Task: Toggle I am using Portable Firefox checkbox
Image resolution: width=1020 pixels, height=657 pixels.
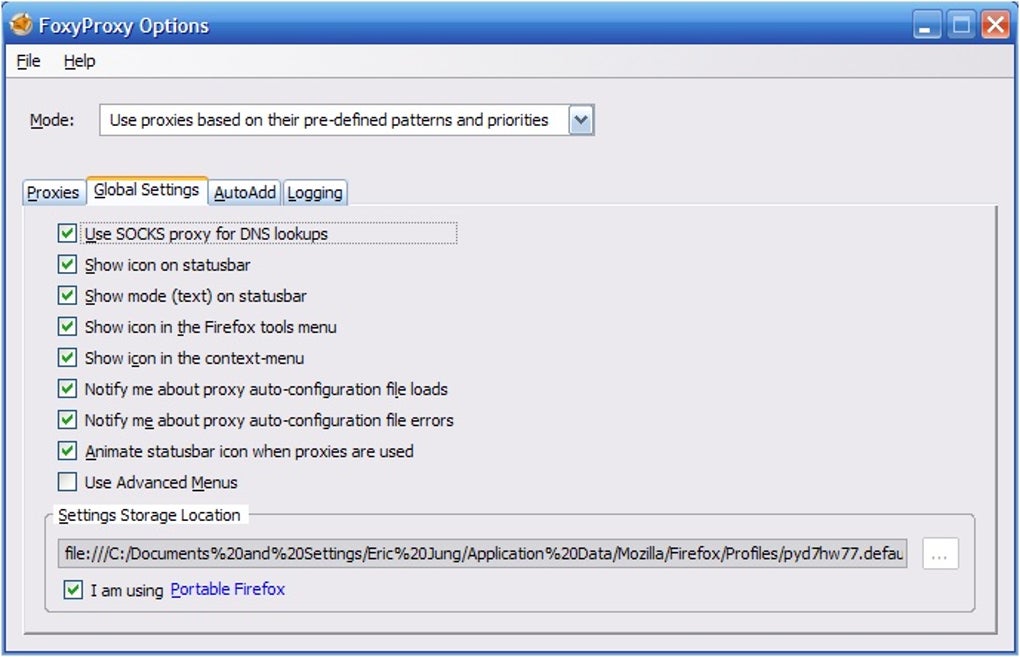Action: point(73,590)
